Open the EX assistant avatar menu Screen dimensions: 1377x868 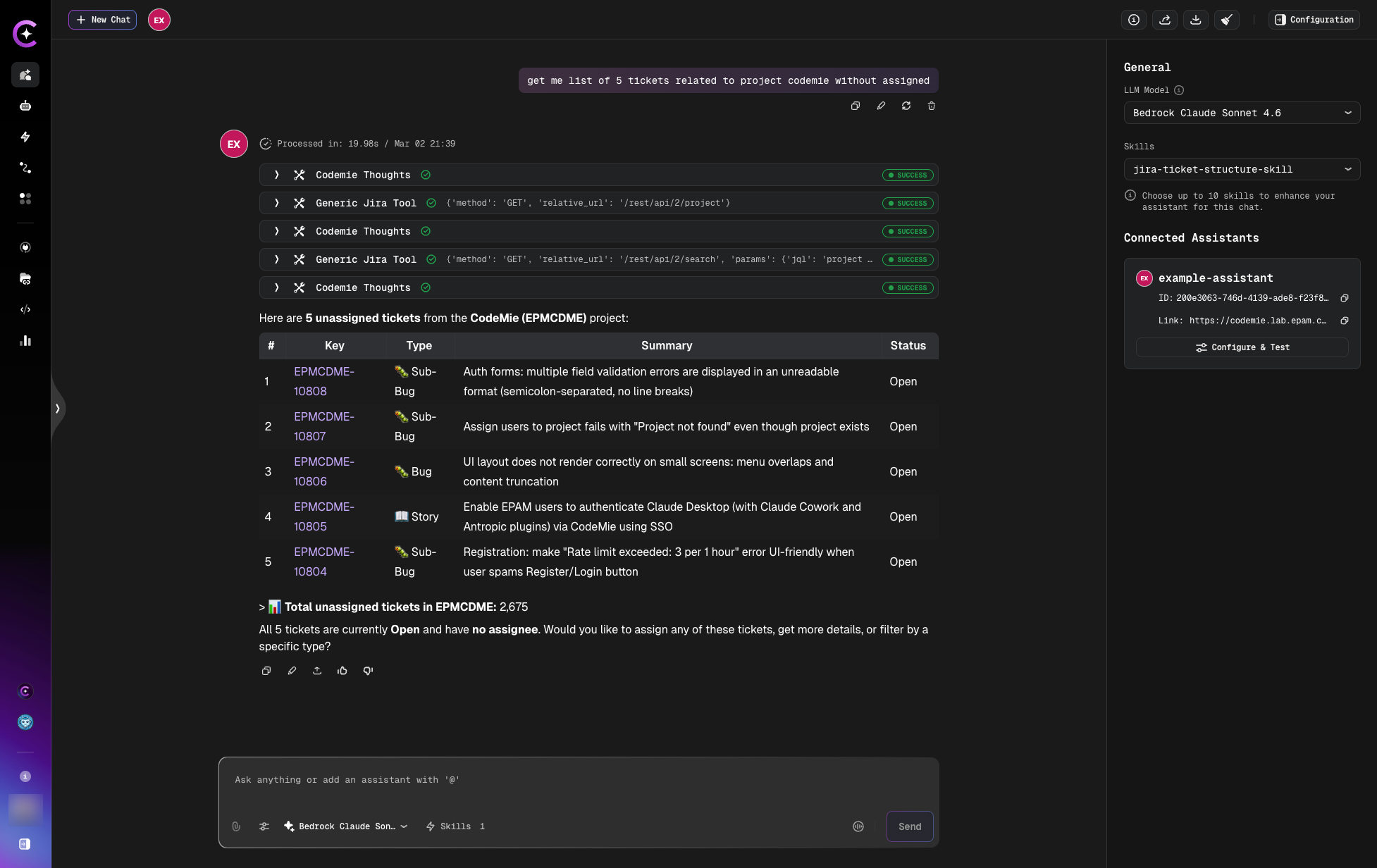(159, 20)
